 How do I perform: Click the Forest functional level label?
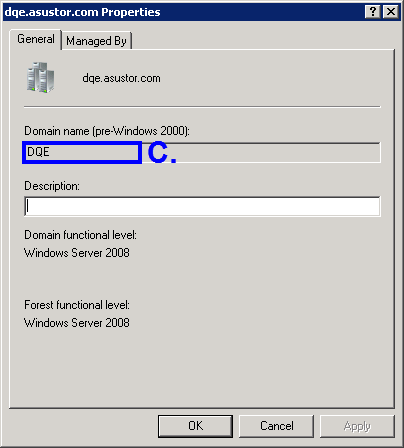point(77,305)
